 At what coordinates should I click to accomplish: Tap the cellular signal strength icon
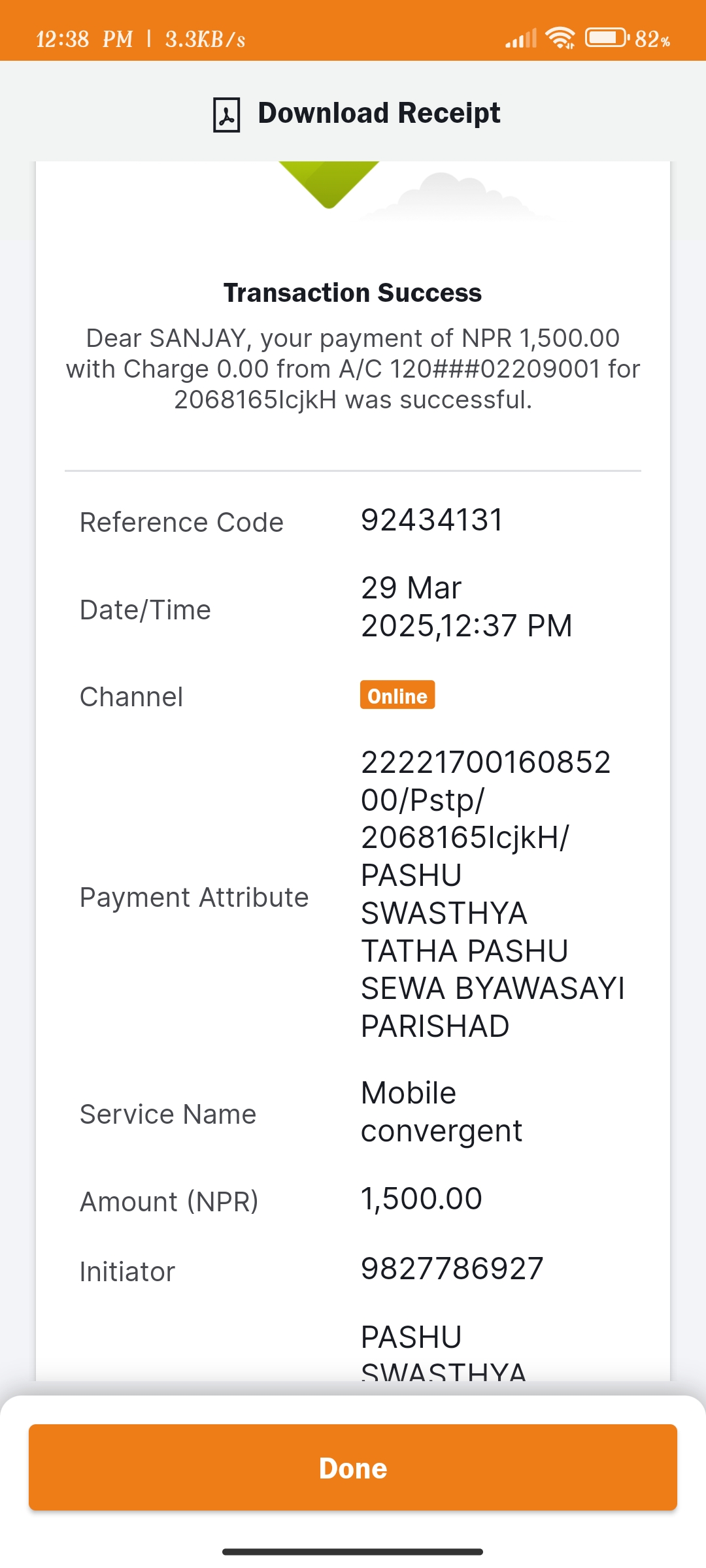pos(521,38)
